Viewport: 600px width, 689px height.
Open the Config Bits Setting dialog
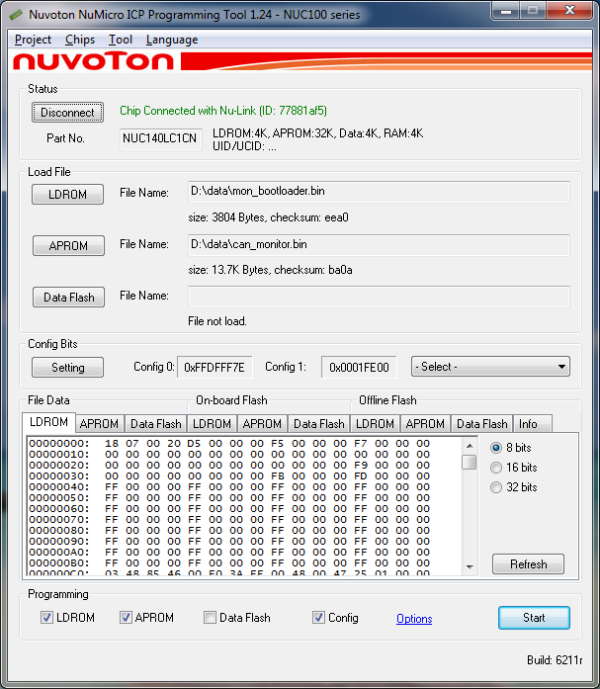[67, 367]
